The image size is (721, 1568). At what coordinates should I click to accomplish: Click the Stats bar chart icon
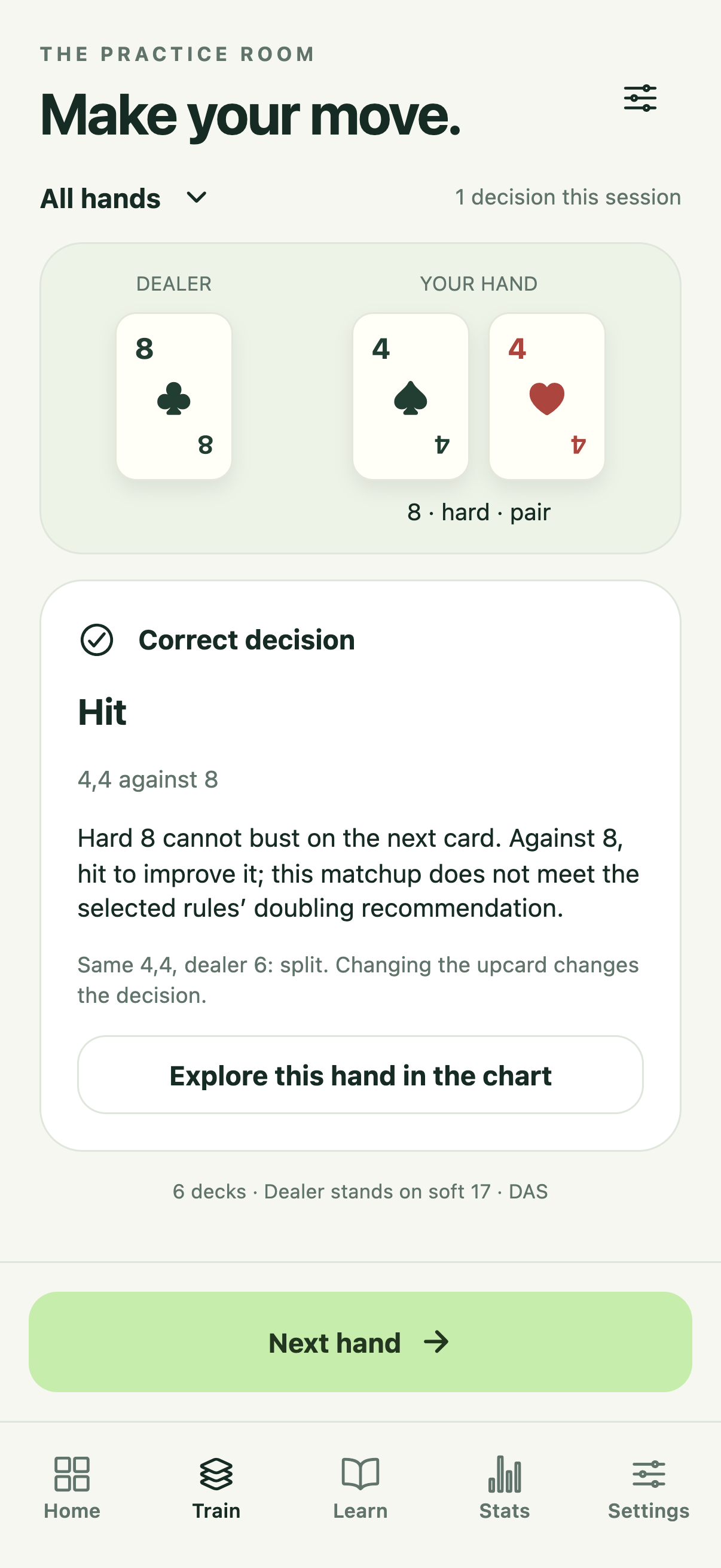[x=505, y=1474]
